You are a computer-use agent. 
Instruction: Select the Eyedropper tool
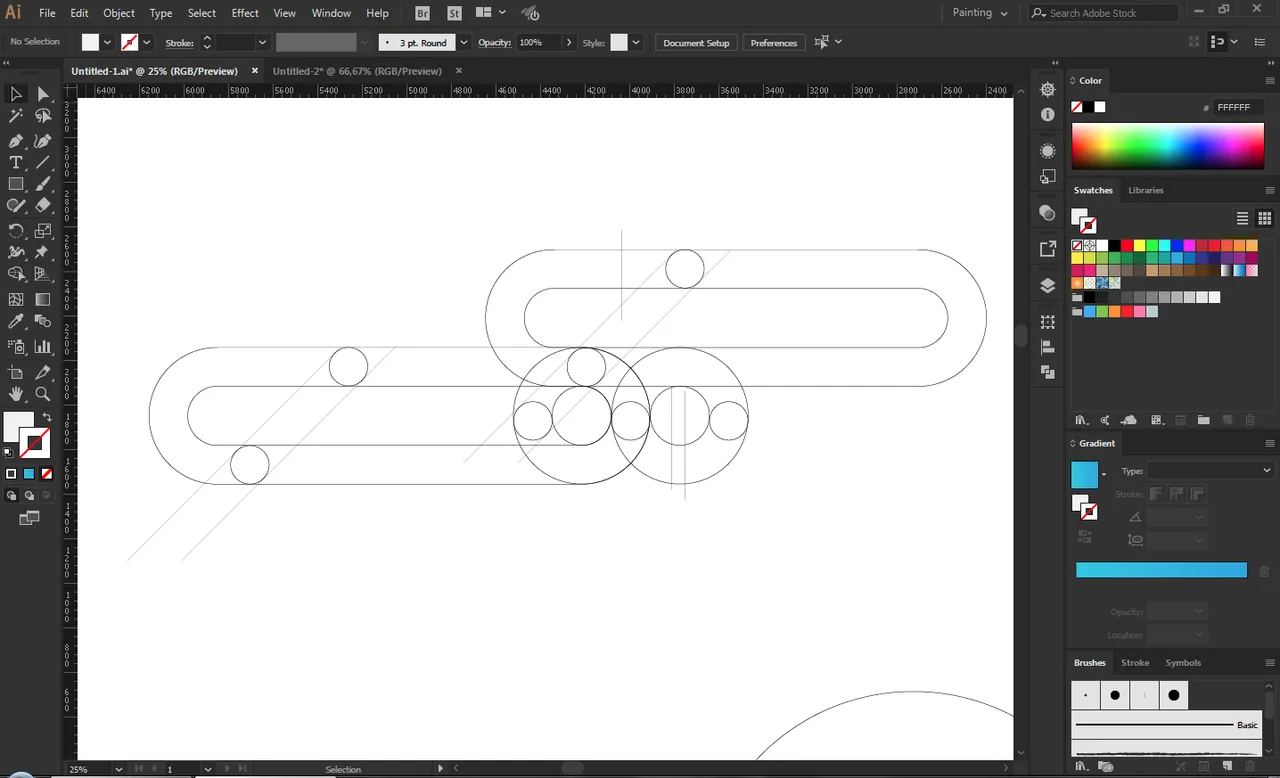pyautogui.click(x=16, y=321)
